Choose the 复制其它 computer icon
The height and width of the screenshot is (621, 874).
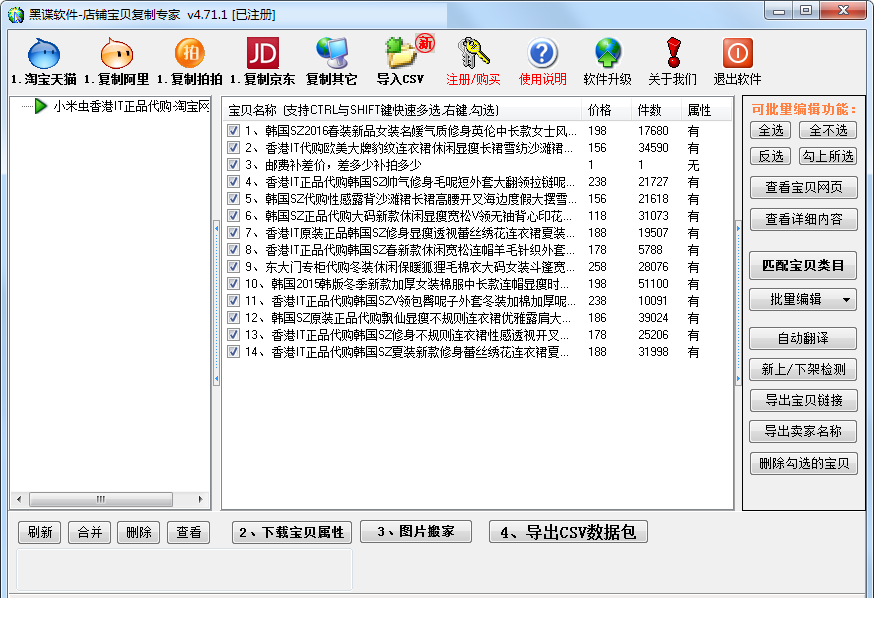(332, 54)
